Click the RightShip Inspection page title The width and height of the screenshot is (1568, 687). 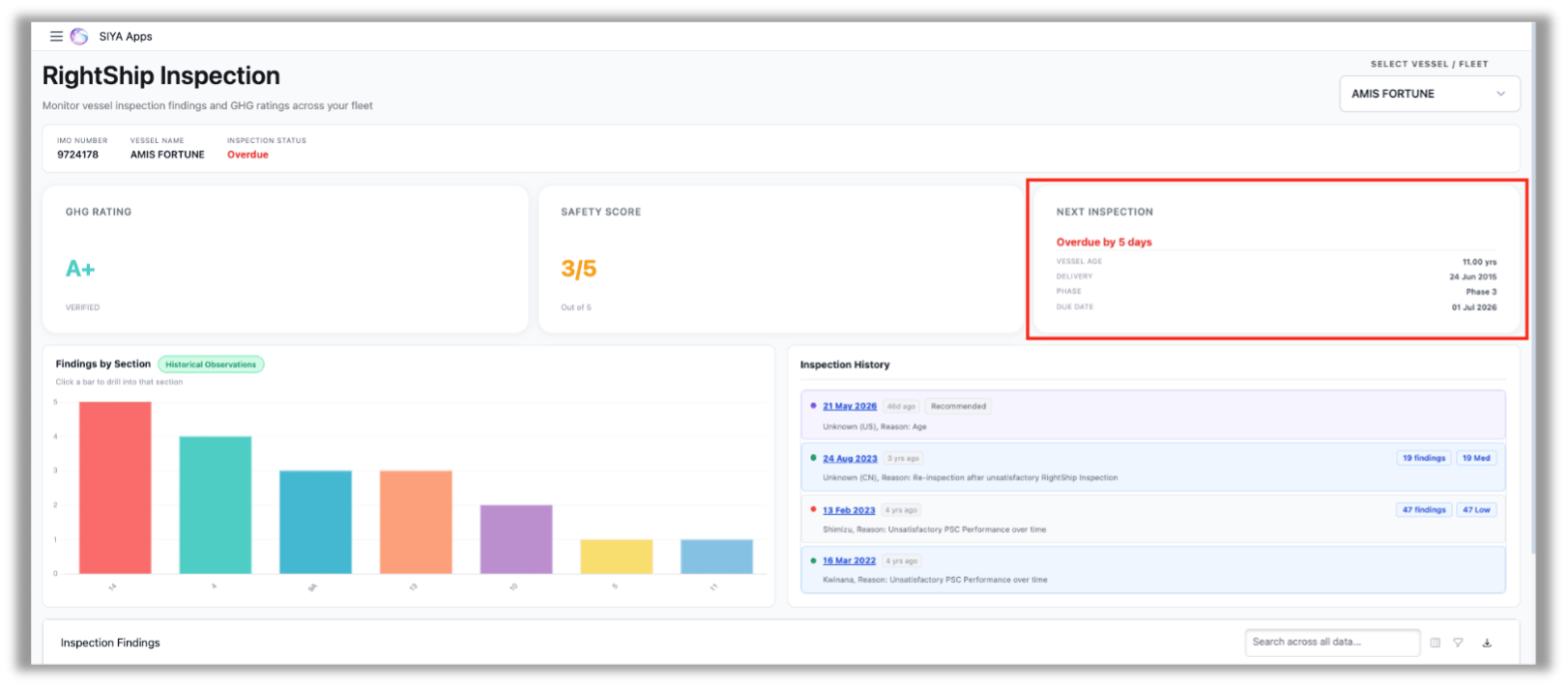(160, 75)
